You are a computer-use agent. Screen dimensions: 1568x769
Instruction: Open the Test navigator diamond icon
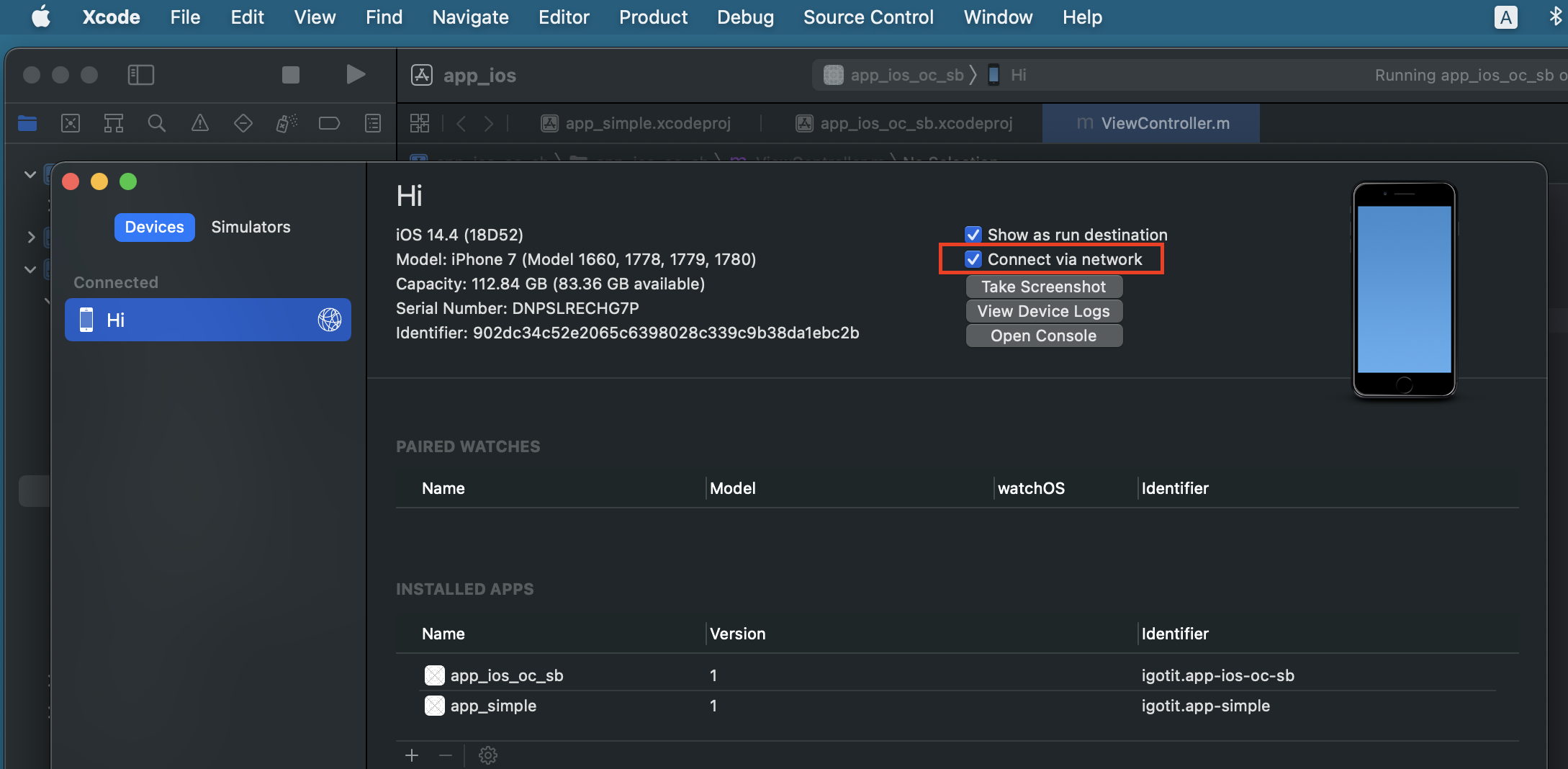click(243, 123)
